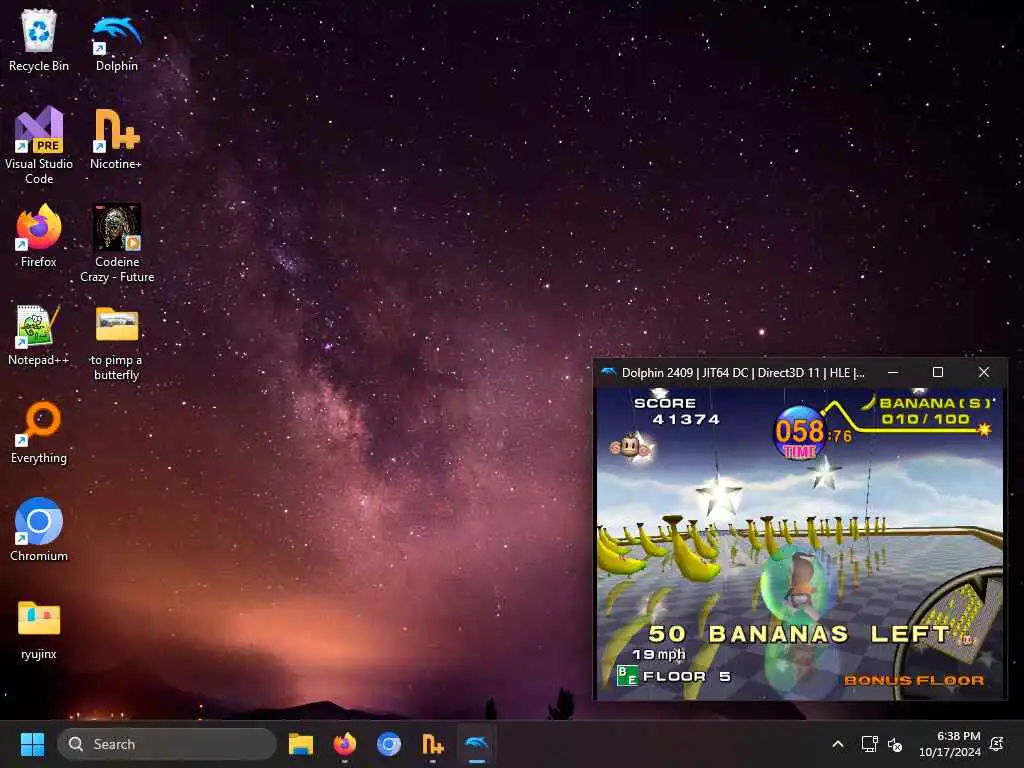Select the Nicotine+ desktop shortcut

click(x=116, y=139)
